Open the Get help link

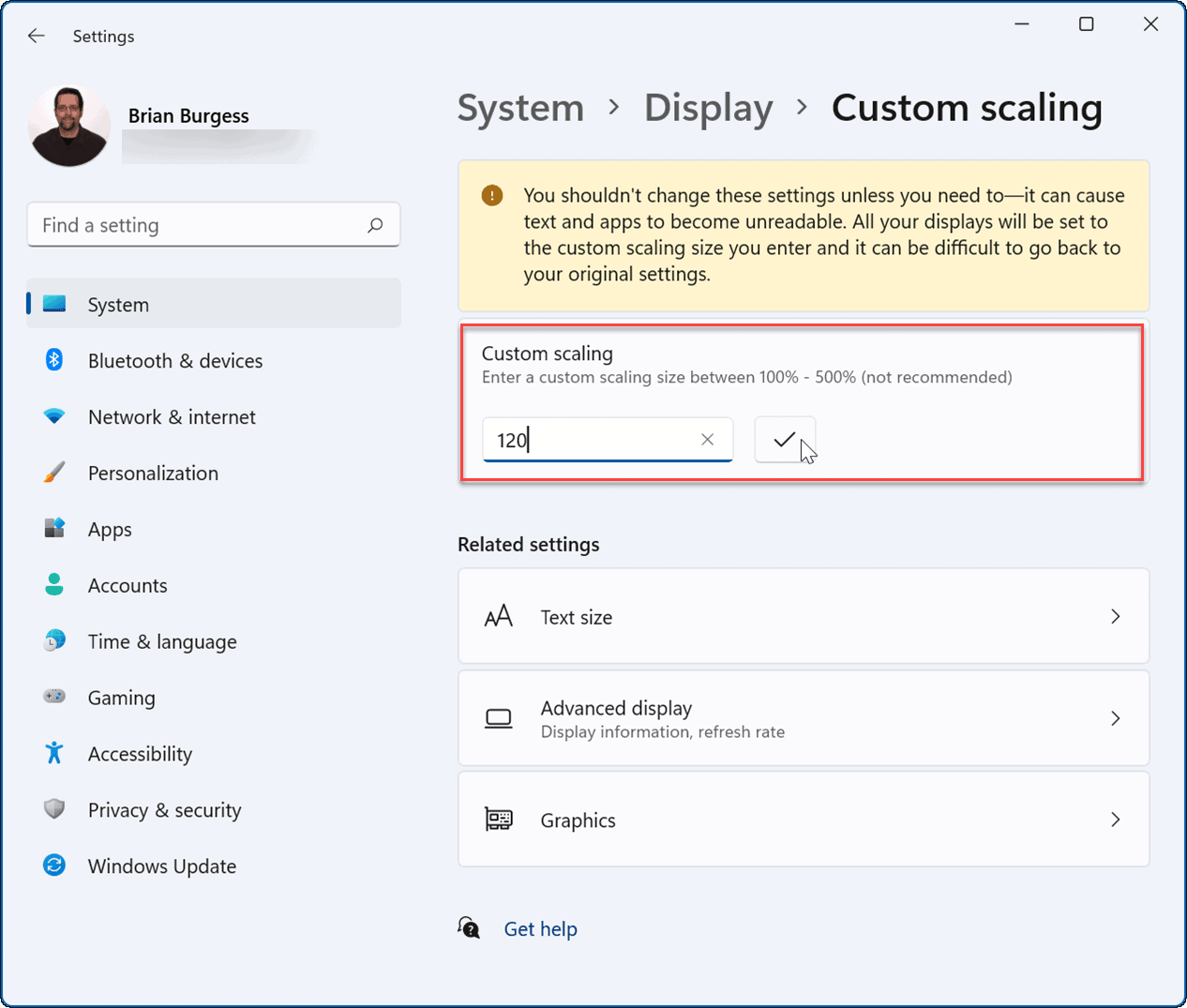coord(540,928)
